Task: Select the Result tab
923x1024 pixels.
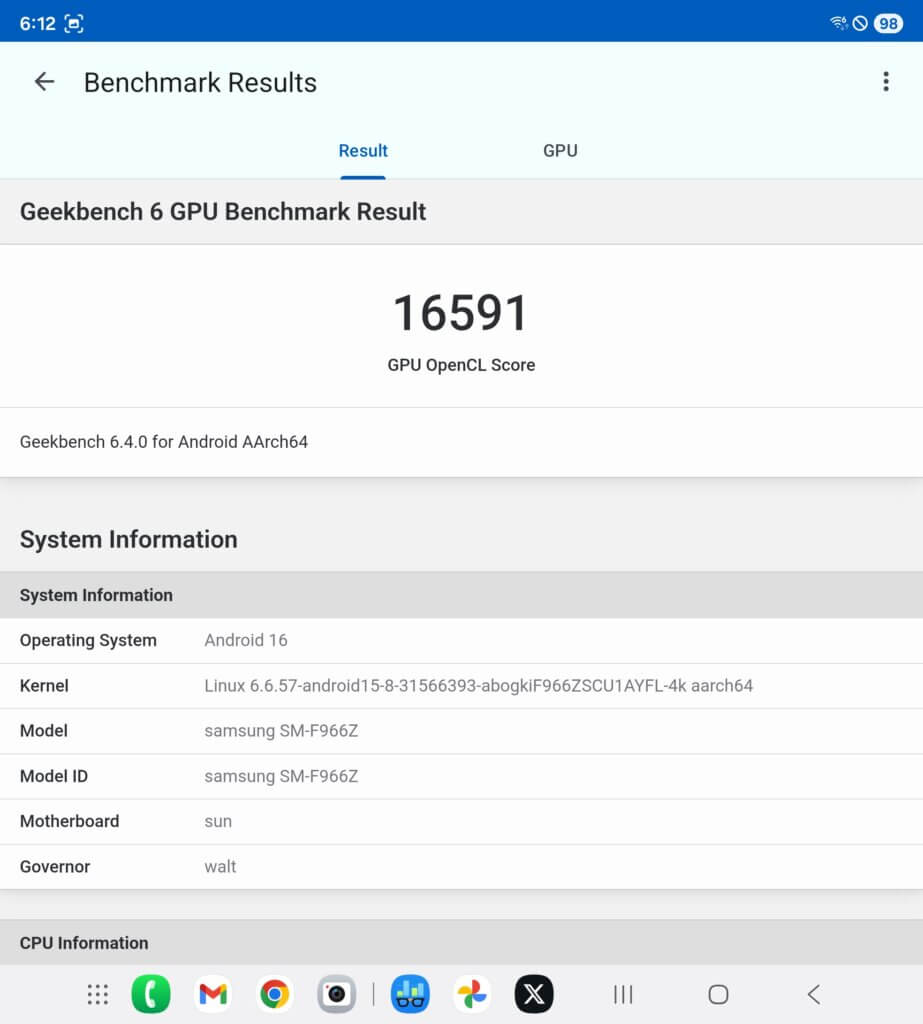Action: point(363,151)
